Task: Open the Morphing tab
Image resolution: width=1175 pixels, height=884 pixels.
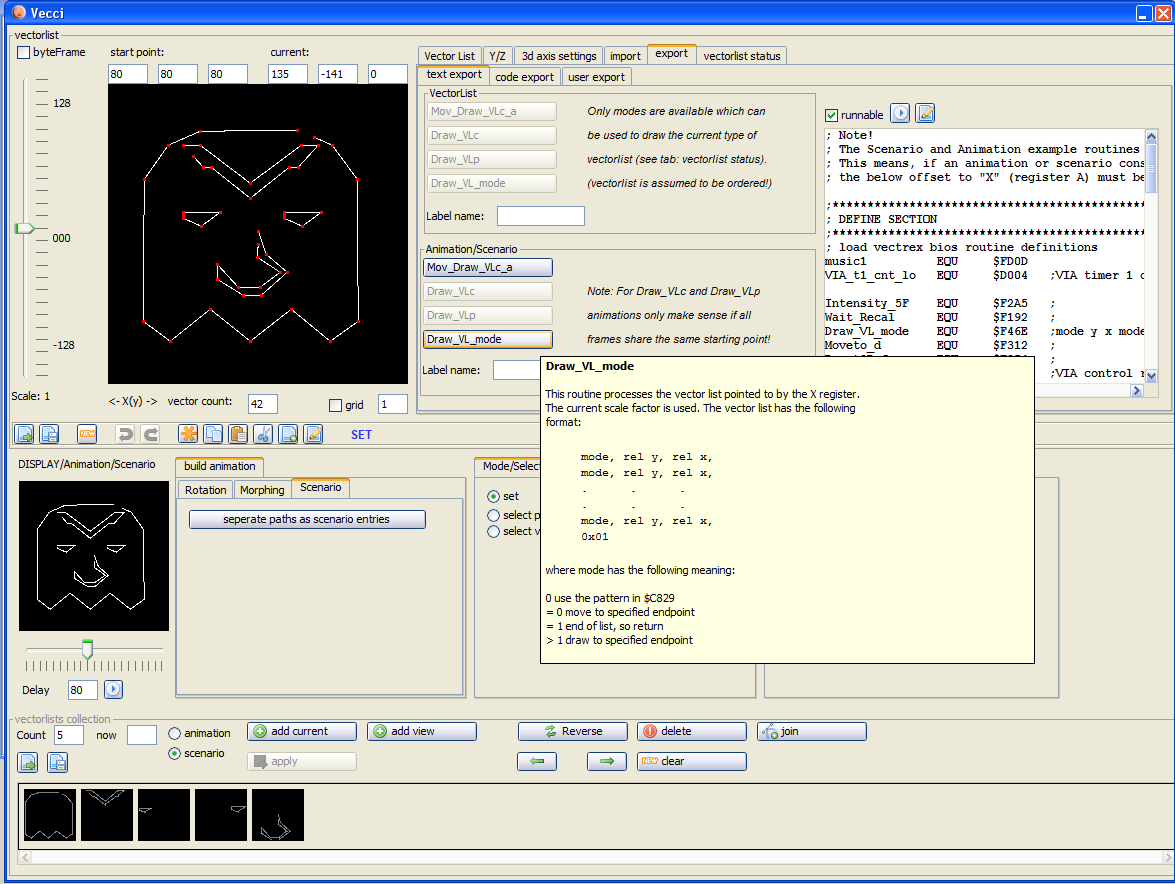Action: (262, 490)
